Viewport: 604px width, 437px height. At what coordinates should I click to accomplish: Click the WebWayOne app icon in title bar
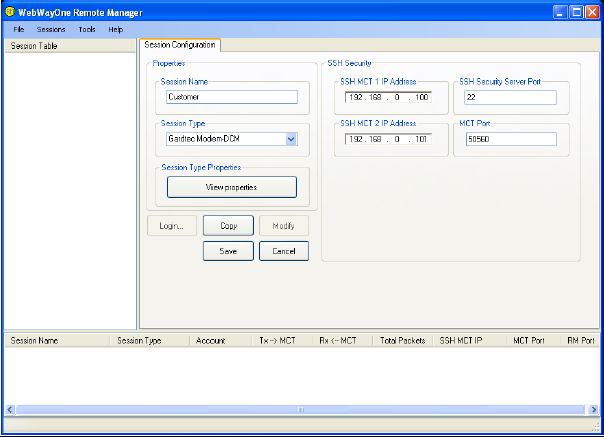tap(10, 11)
